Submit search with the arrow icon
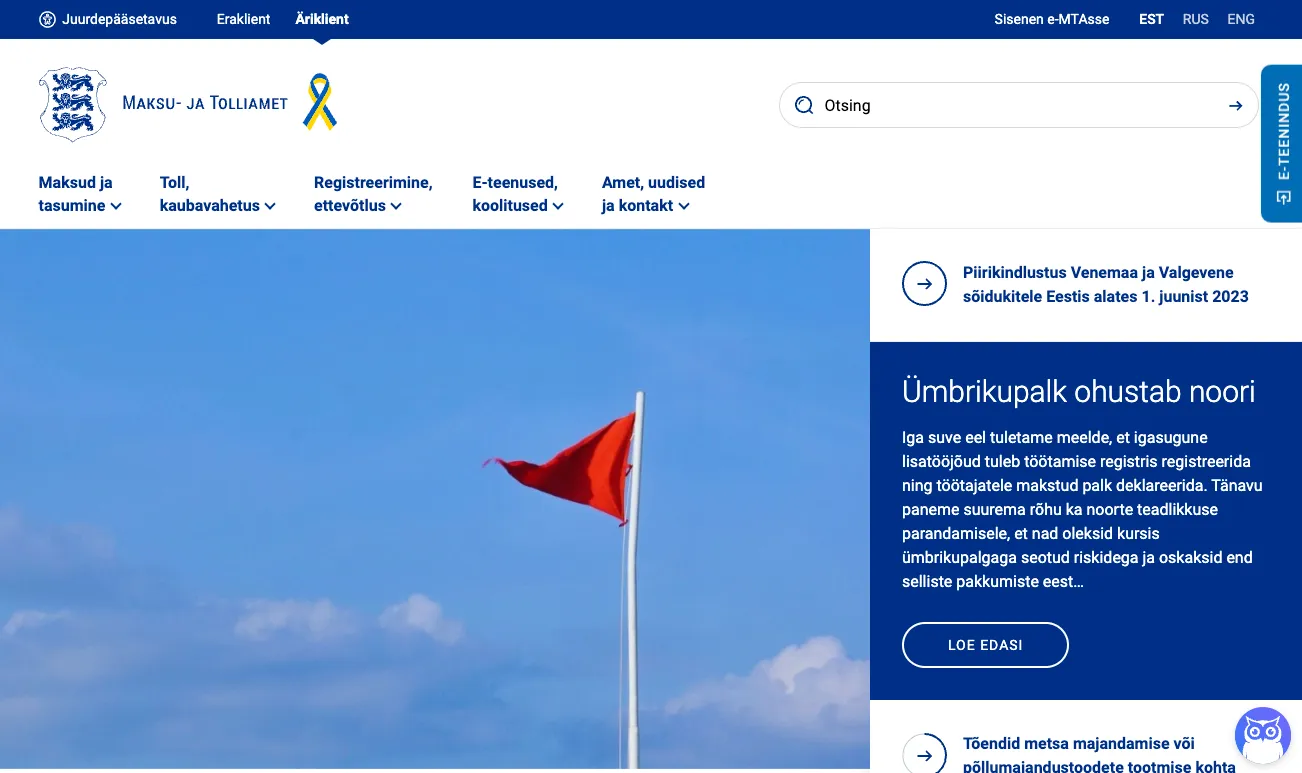 coord(1236,106)
